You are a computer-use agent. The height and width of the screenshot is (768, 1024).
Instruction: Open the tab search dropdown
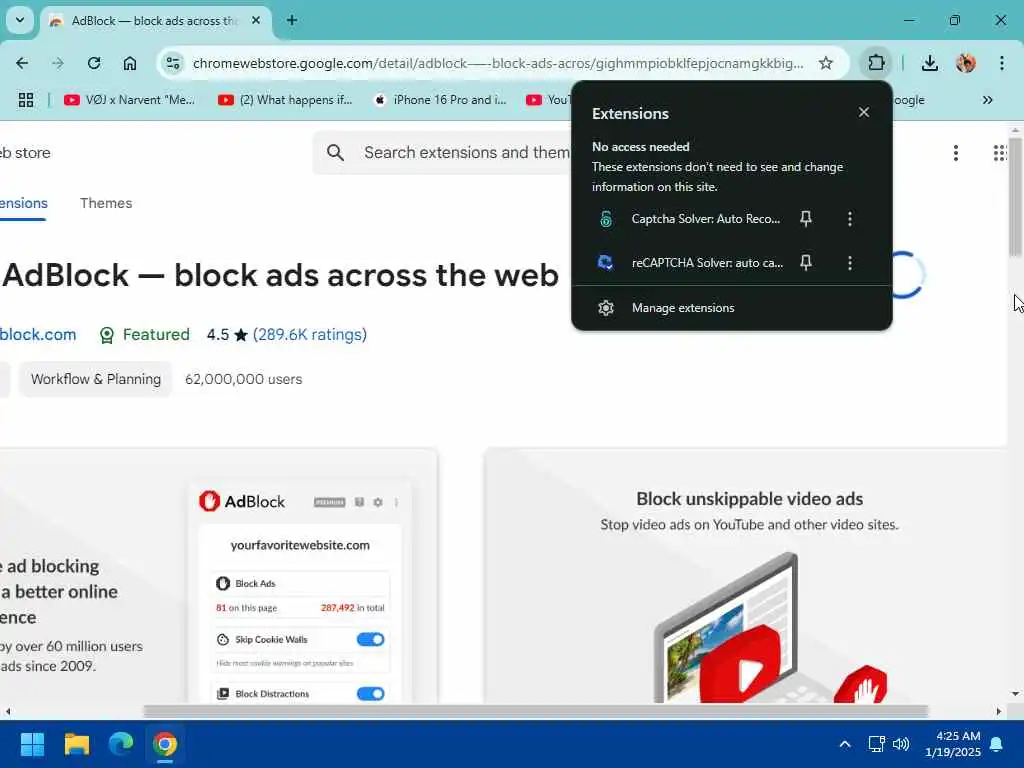pos(20,20)
